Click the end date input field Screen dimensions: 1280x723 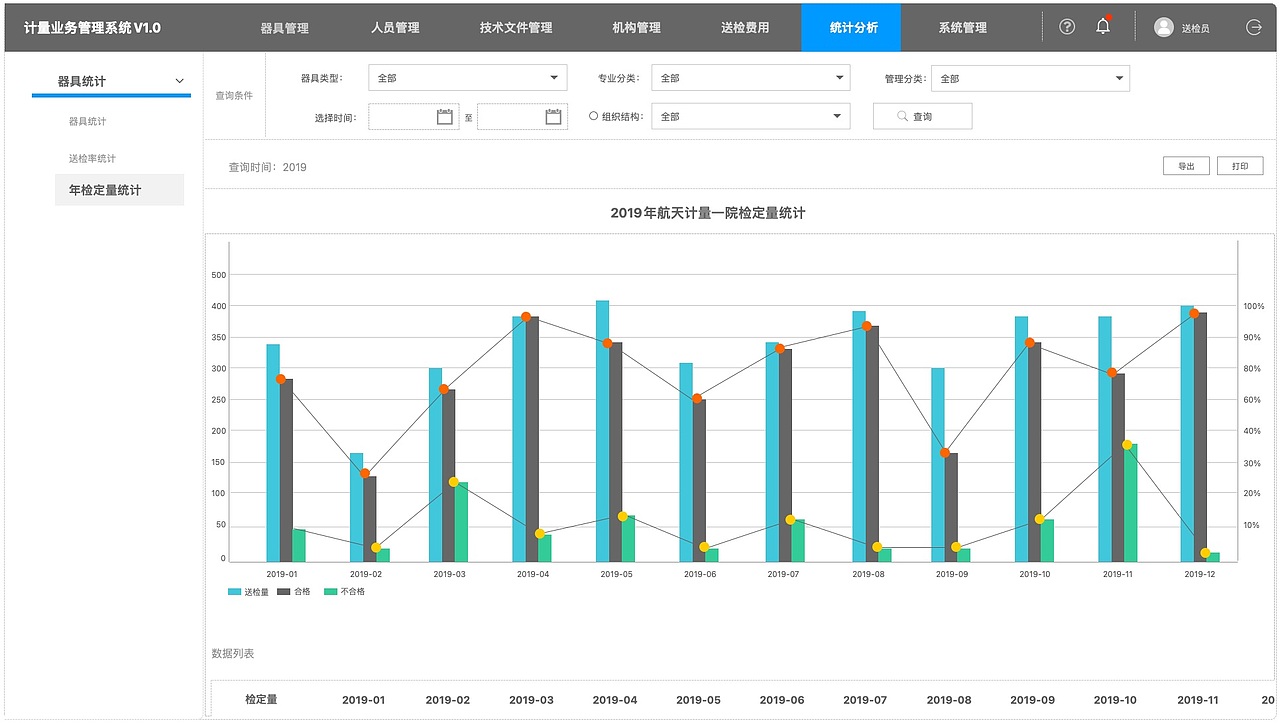pos(522,117)
